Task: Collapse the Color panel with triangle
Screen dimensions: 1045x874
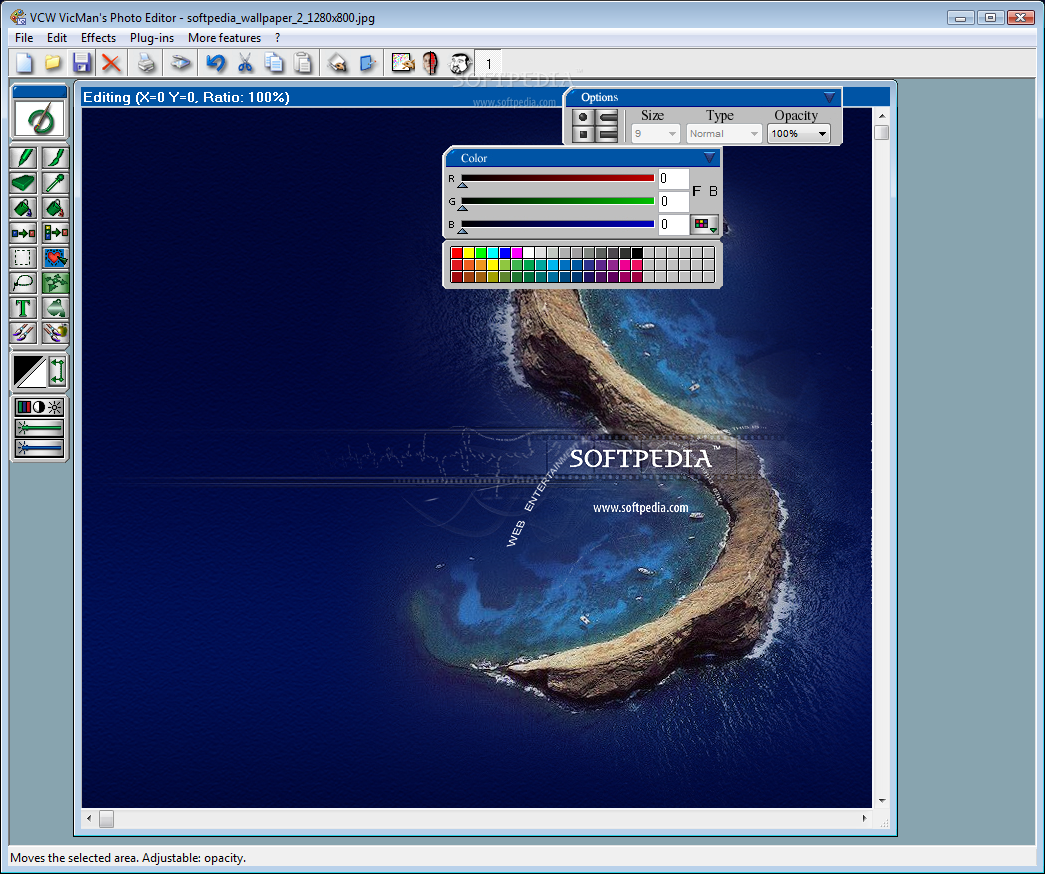Action: pyautogui.click(x=709, y=158)
